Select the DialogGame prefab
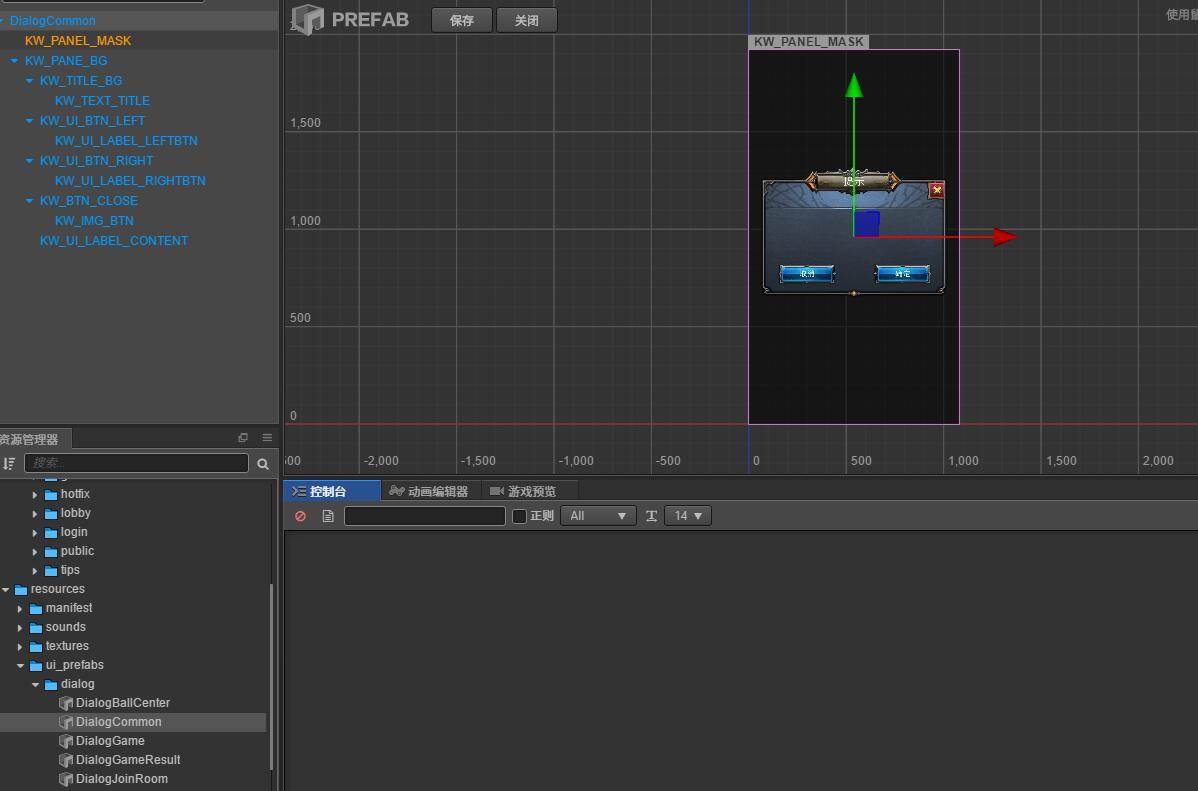The width and height of the screenshot is (1198, 791). pos(110,741)
